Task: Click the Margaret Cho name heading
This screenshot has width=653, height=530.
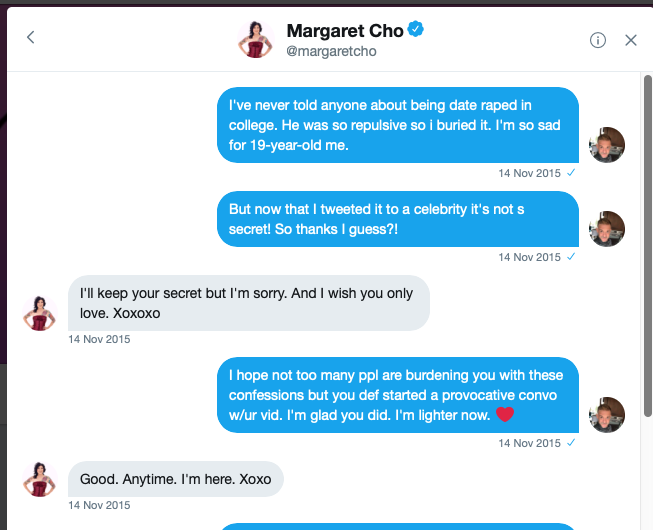Action: 344,30
